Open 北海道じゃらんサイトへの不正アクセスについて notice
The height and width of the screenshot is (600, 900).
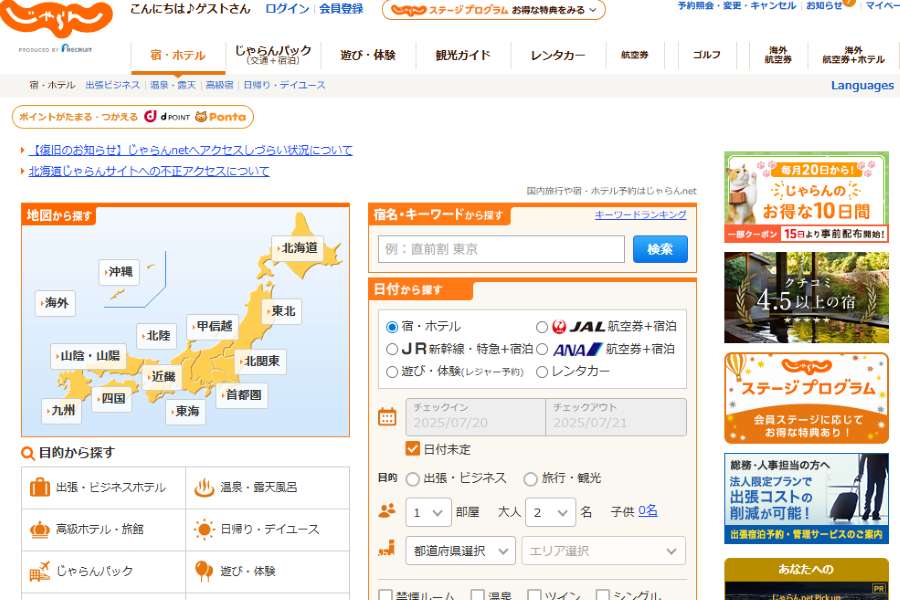point(149,171)
